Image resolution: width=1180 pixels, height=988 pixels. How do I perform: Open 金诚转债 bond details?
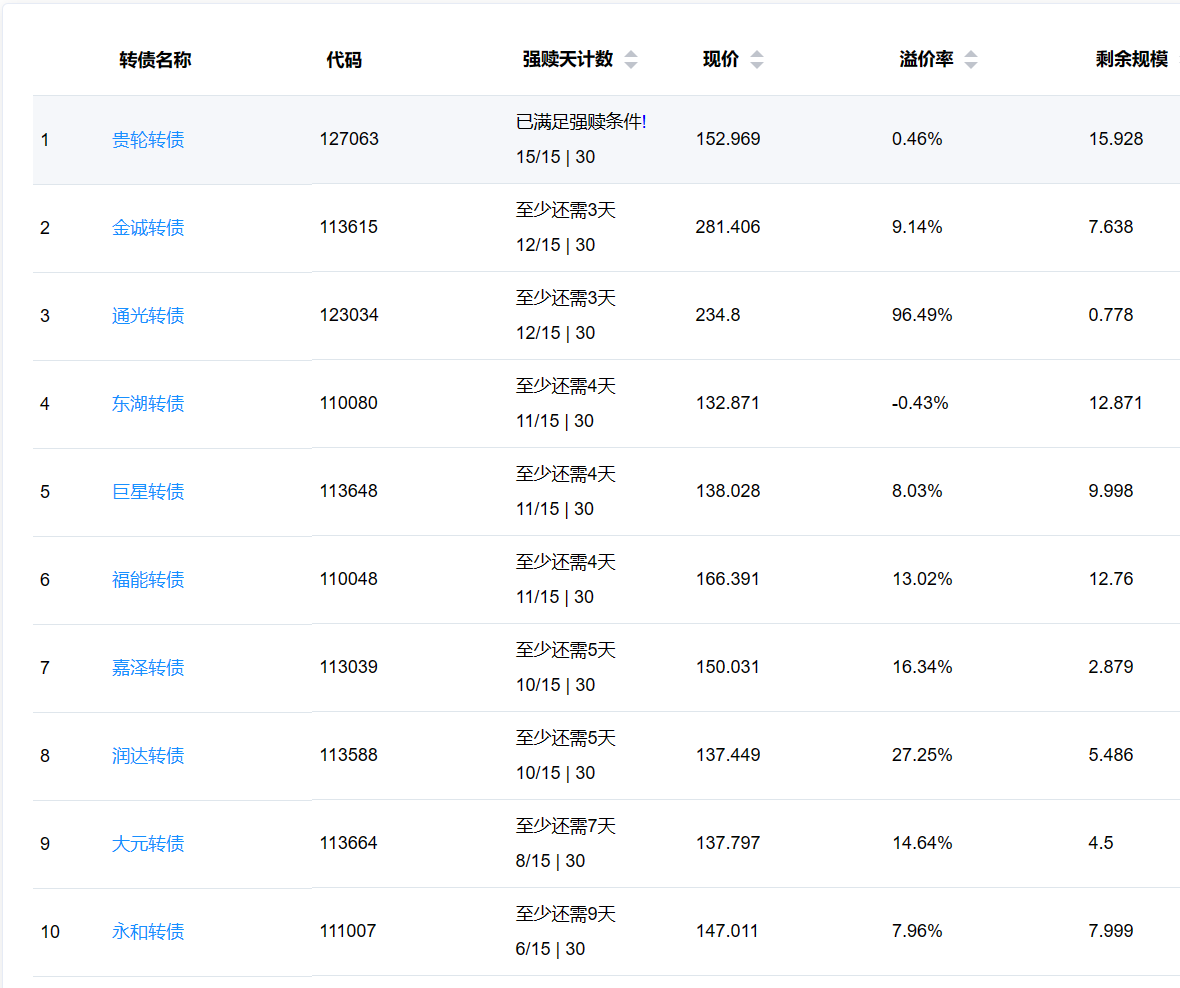tap(148, 228)
